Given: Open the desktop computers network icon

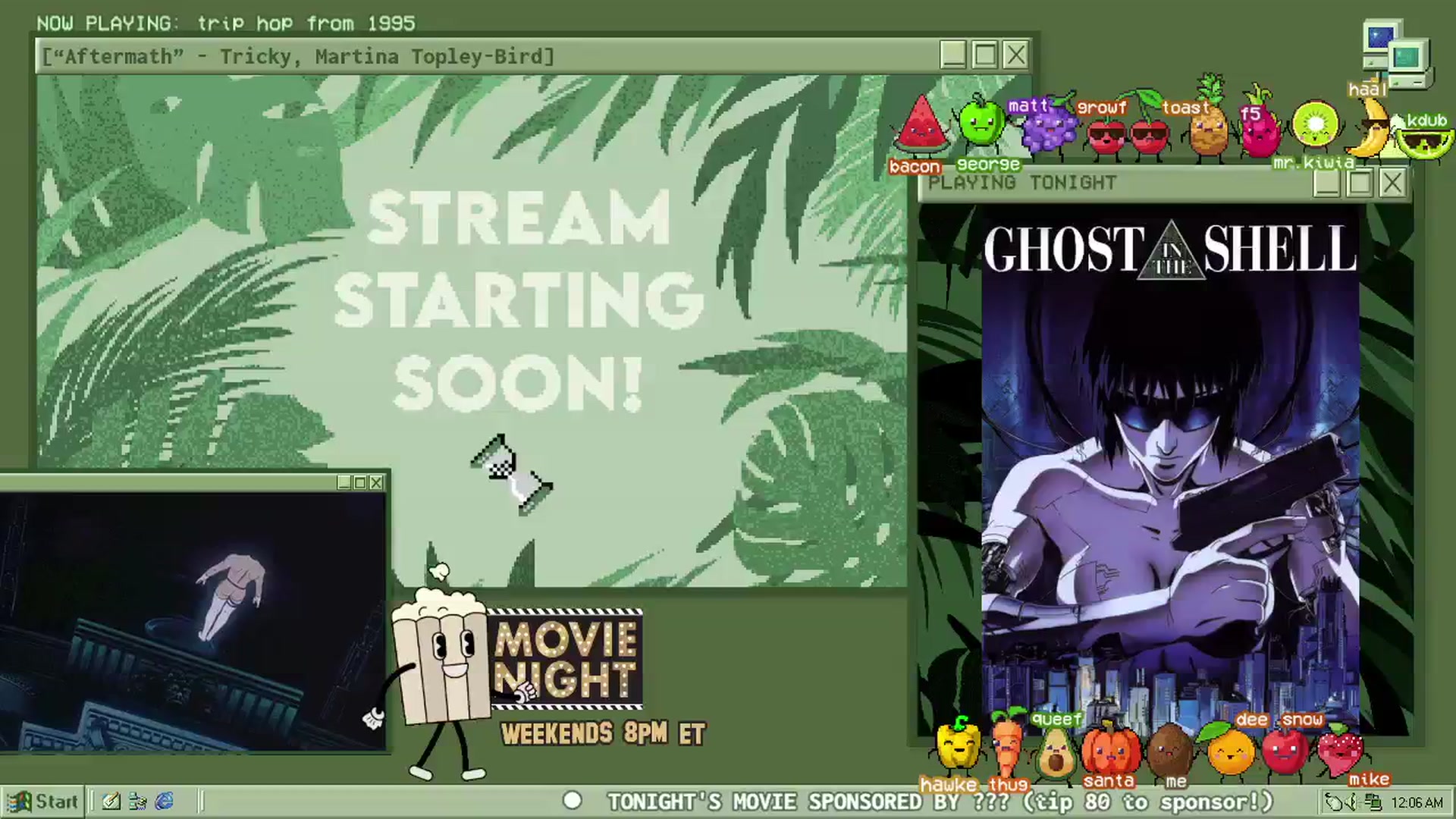Looking at the screenshot, I should [x=1397, y=55].
